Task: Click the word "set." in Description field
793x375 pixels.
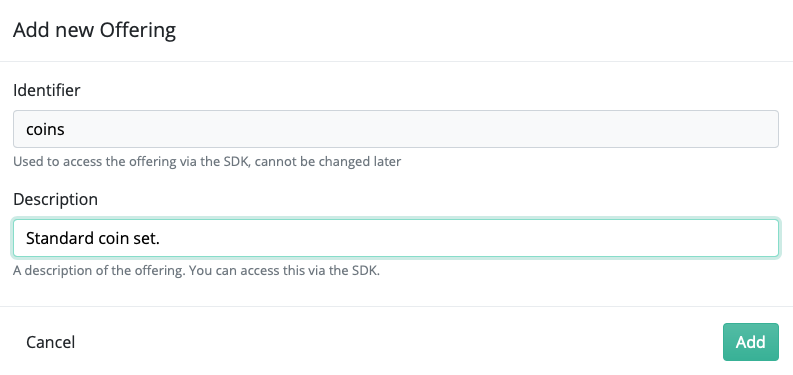Action: point(146,238)
